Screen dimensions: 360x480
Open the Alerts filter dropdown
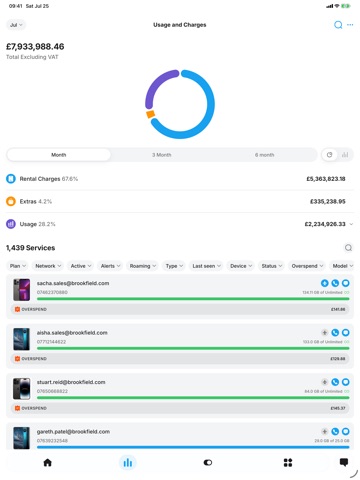coord(110,266)
